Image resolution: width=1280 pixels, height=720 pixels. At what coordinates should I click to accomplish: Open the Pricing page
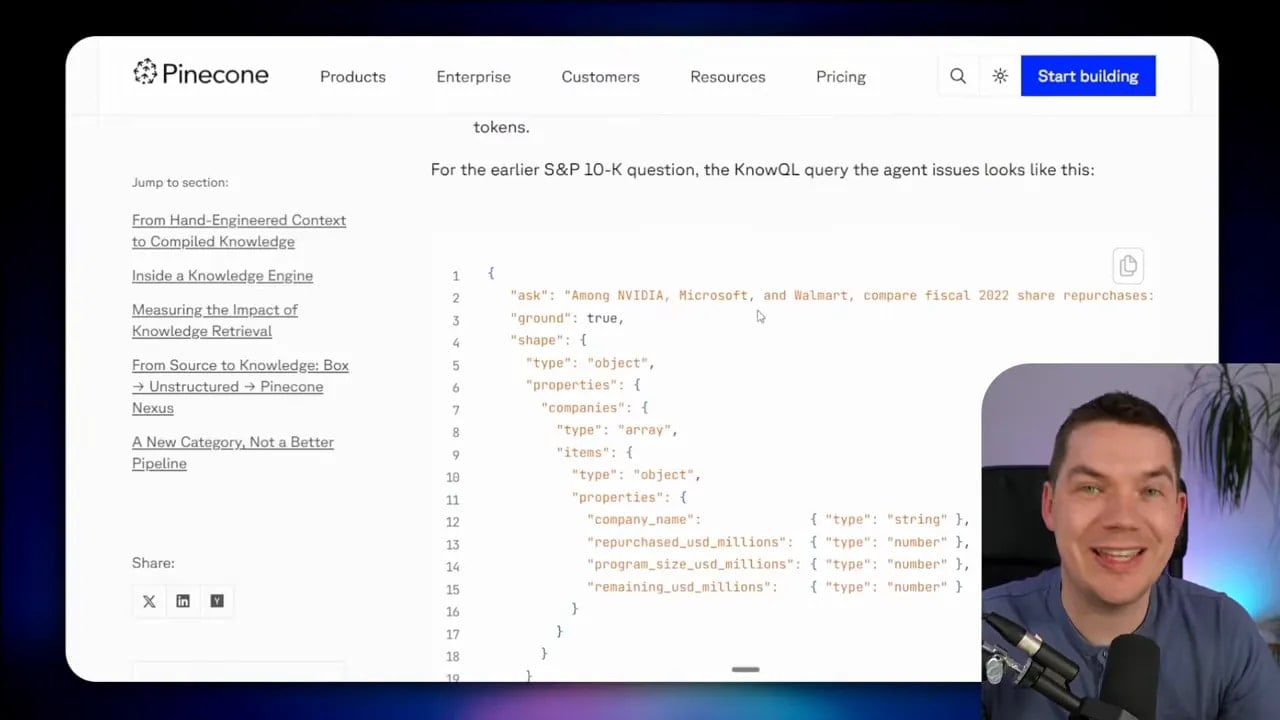pyautogui.click(x=841, y=77)
